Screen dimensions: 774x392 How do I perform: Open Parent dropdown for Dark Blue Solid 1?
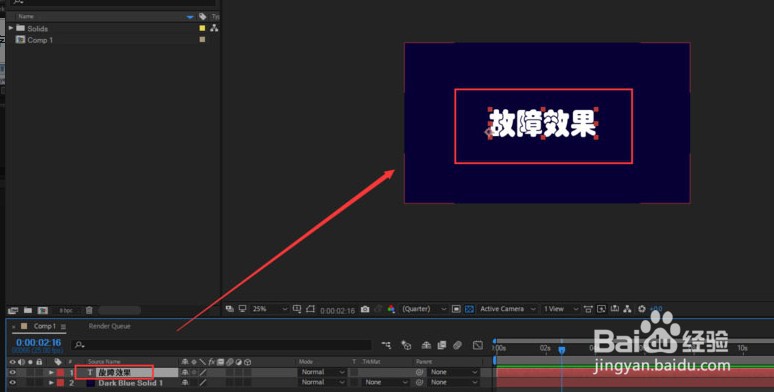coord(453,383)
